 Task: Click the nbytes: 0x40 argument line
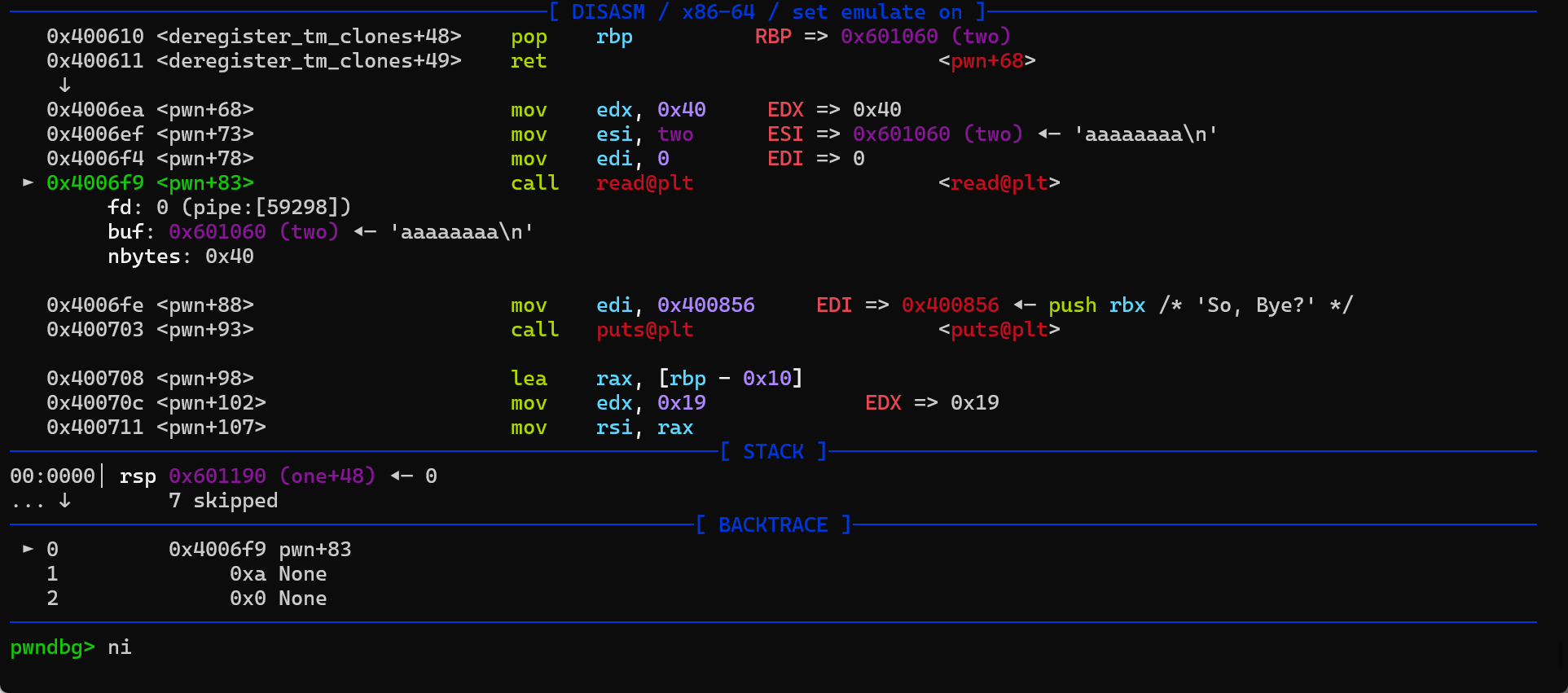click(180, 257)
